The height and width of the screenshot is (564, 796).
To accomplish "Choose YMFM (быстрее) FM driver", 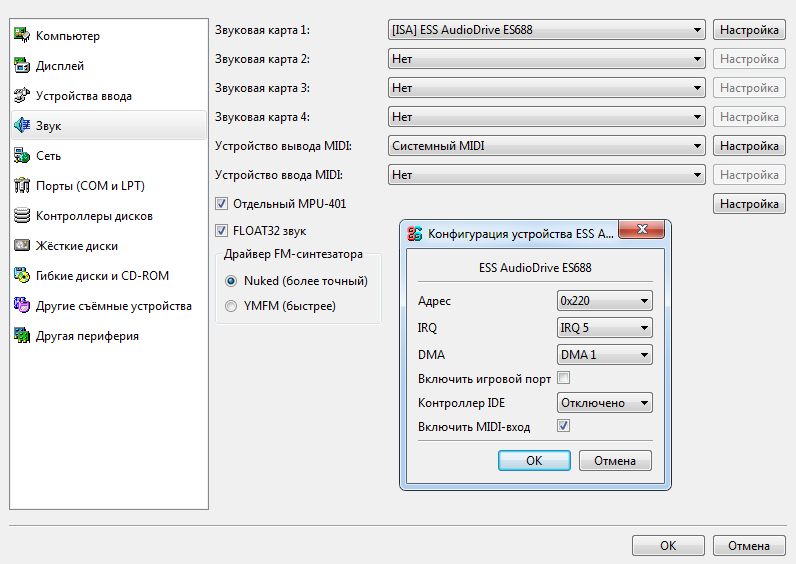I will point(231,306).
